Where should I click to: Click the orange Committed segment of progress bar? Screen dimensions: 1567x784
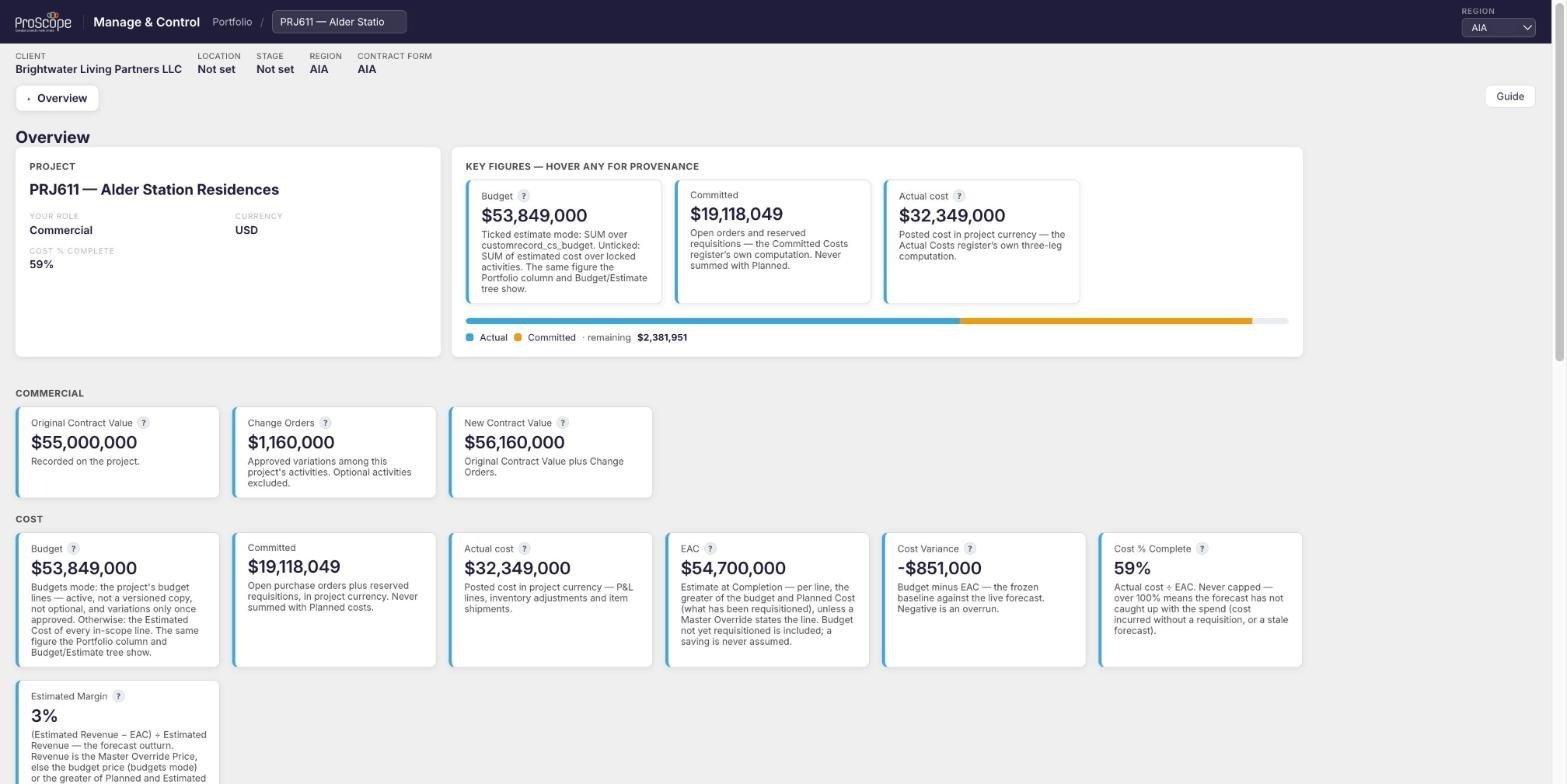[x=1106, y=321]
